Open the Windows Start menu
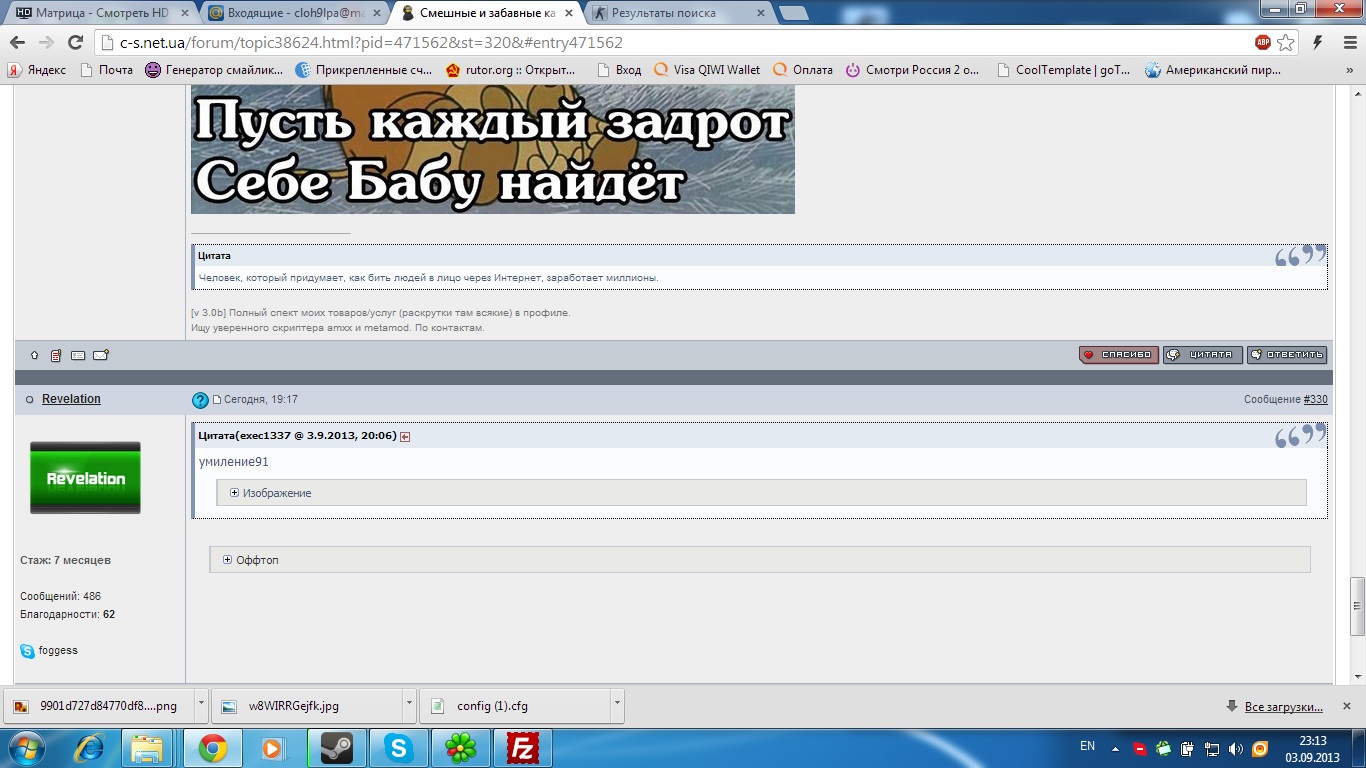This screenshot has width=1366, height=768. click(x=26, y=748)
